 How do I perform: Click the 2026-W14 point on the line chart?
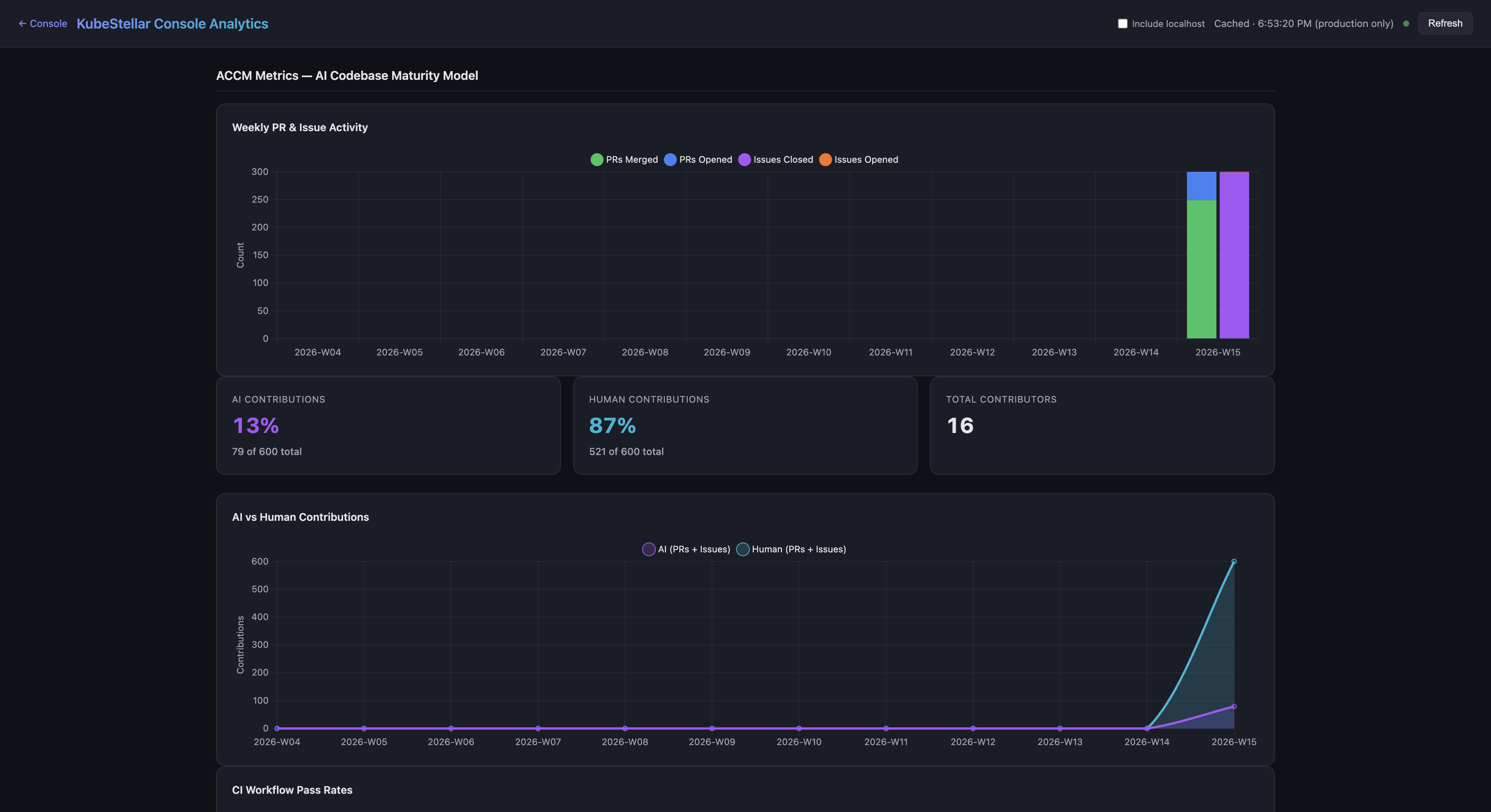tap(1147, 728)
